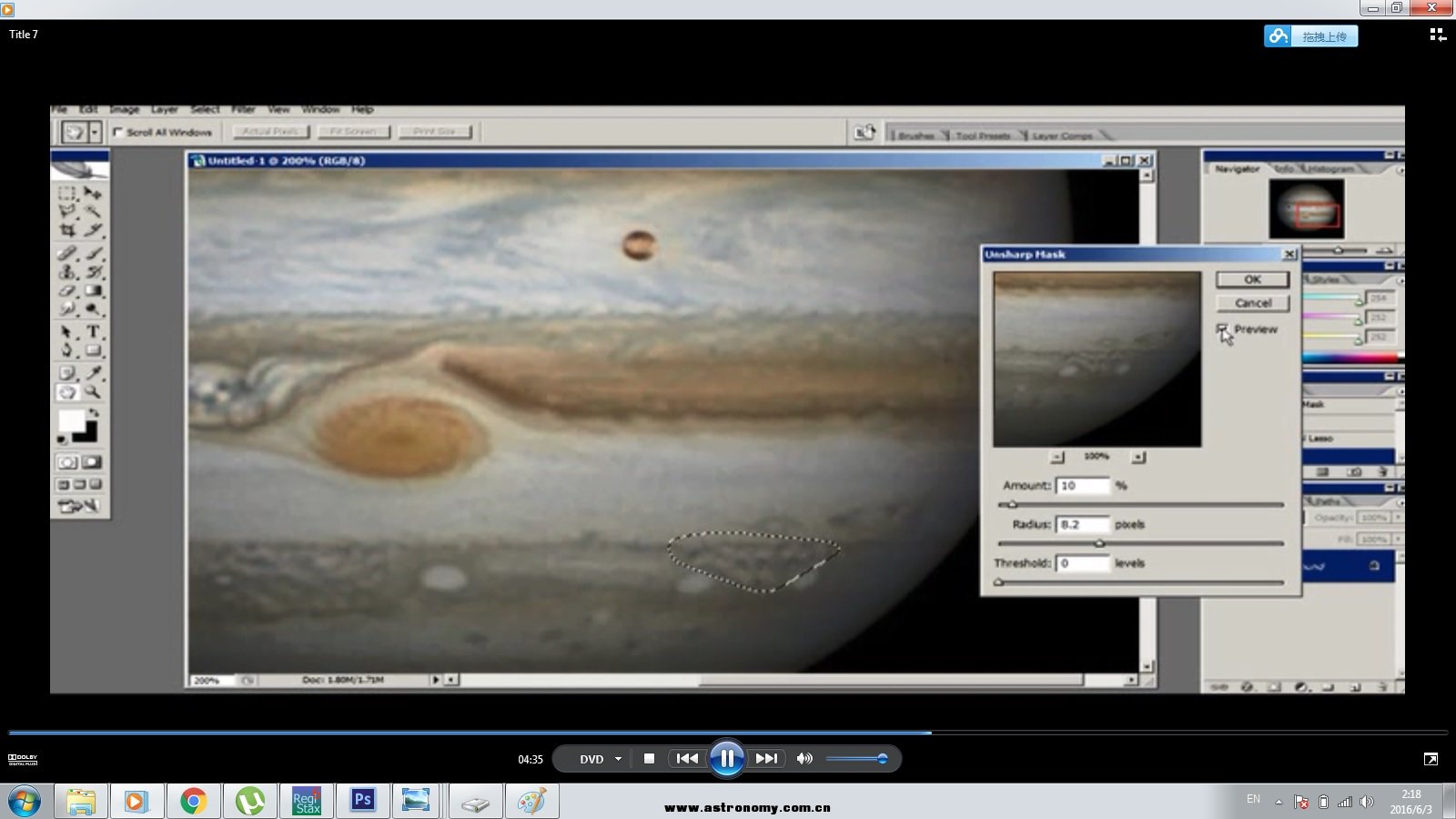The width and height of the screenshot is (1456, 819).
Task: Select the Magic Wand tool
Action: click(93, 211)
